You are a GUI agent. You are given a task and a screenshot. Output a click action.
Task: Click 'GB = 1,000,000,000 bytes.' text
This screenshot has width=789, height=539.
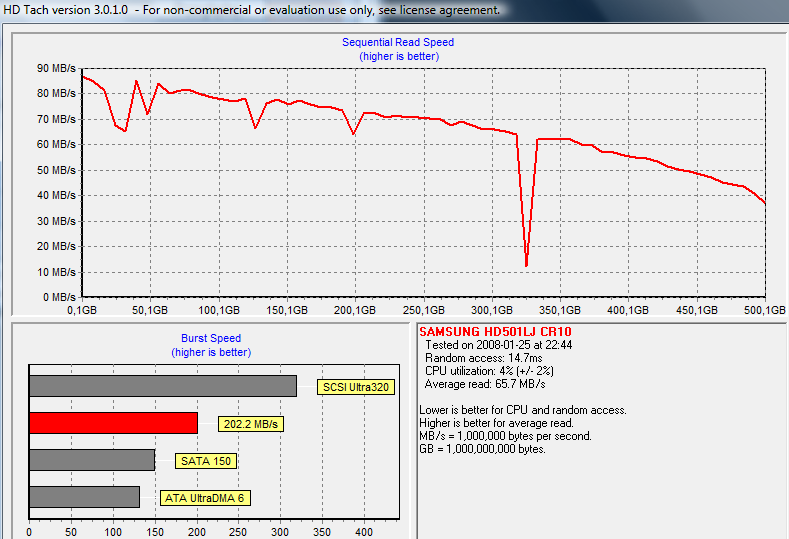482,449
